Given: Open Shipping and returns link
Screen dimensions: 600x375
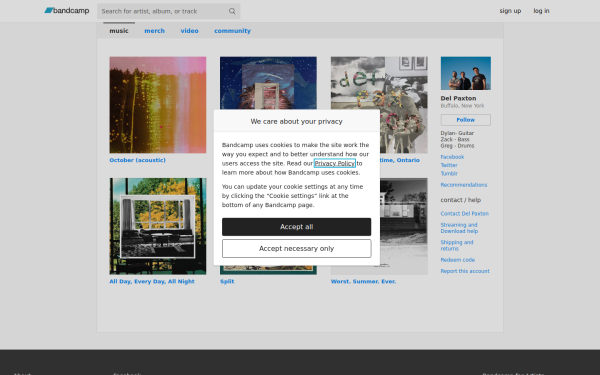Looking at the screenshot, I should point(457,245).
